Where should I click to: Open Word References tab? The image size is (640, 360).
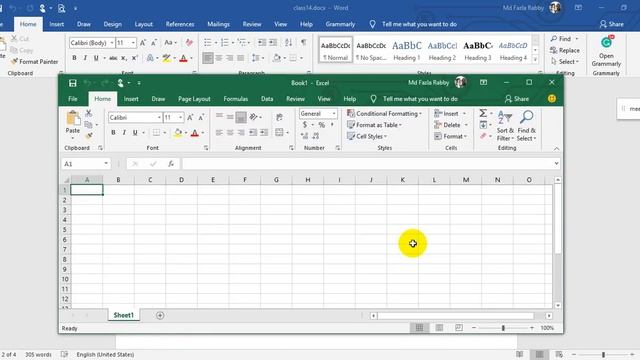[180, 24]
